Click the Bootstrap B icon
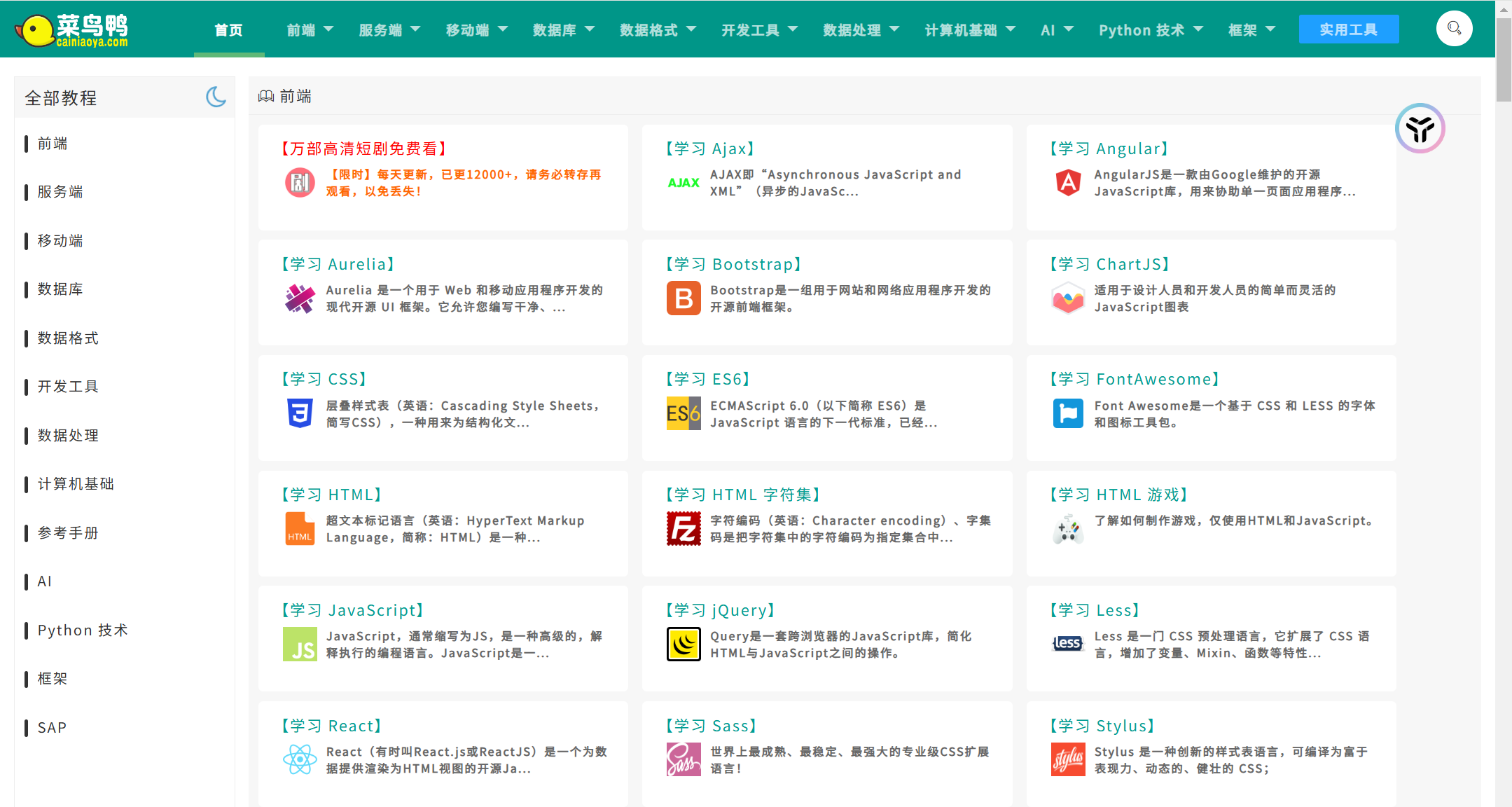 click(x=684, y=298)
